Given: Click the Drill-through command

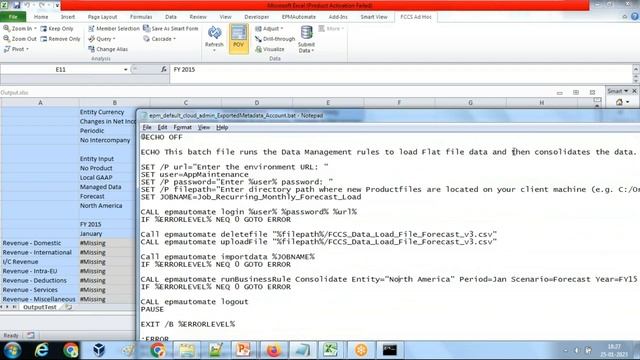Looking at the screenshot, I should (275, 39).
